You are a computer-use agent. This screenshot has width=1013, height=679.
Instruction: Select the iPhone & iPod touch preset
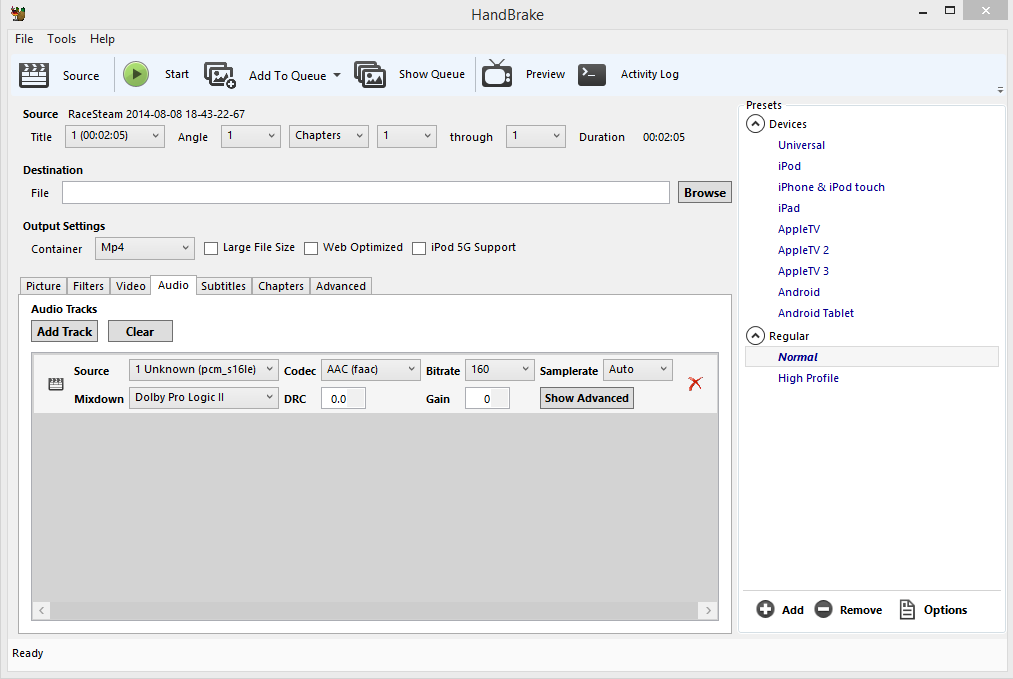pyautogui.click(x=831, y=187)
